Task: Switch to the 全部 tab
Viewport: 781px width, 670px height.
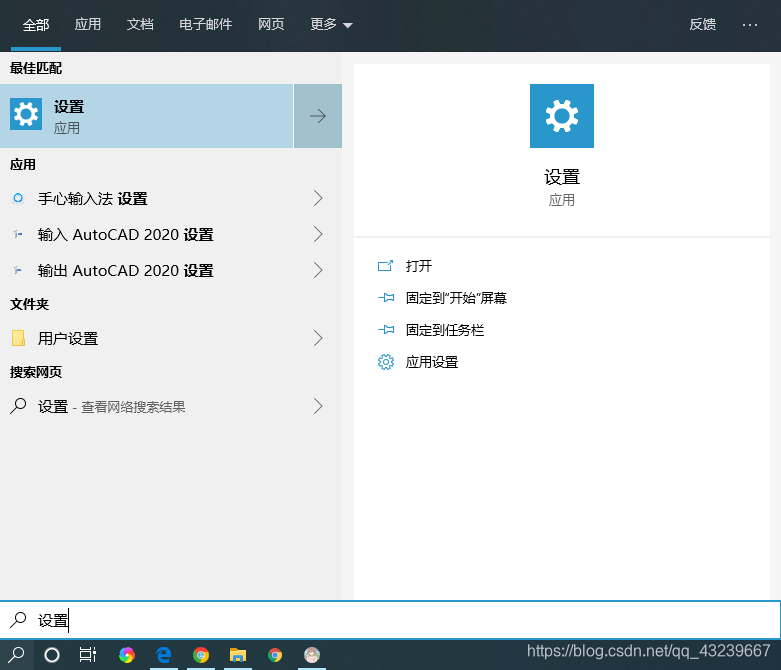Action: click(x=36, y=25)
